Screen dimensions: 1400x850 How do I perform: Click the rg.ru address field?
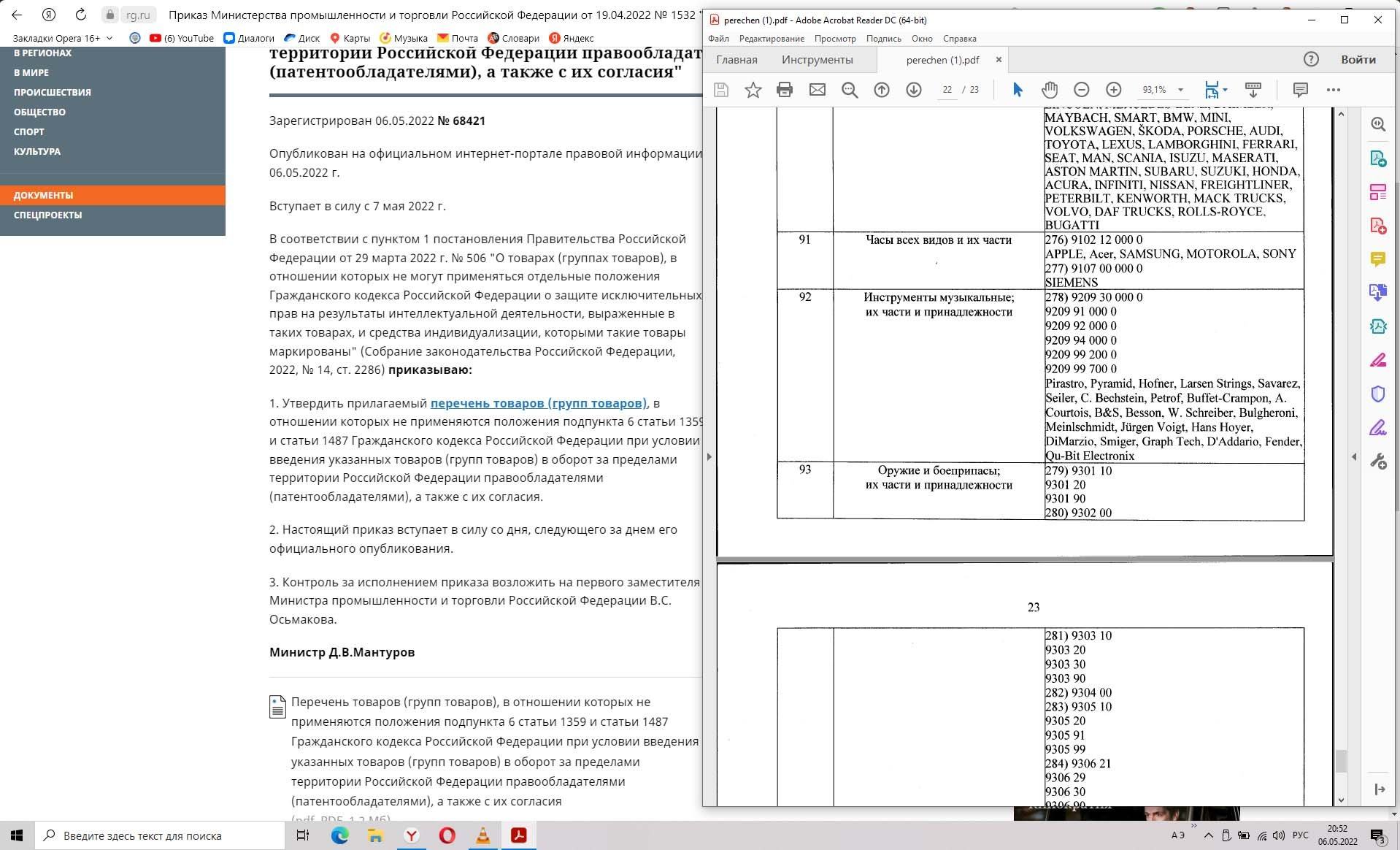click(138, 15)
